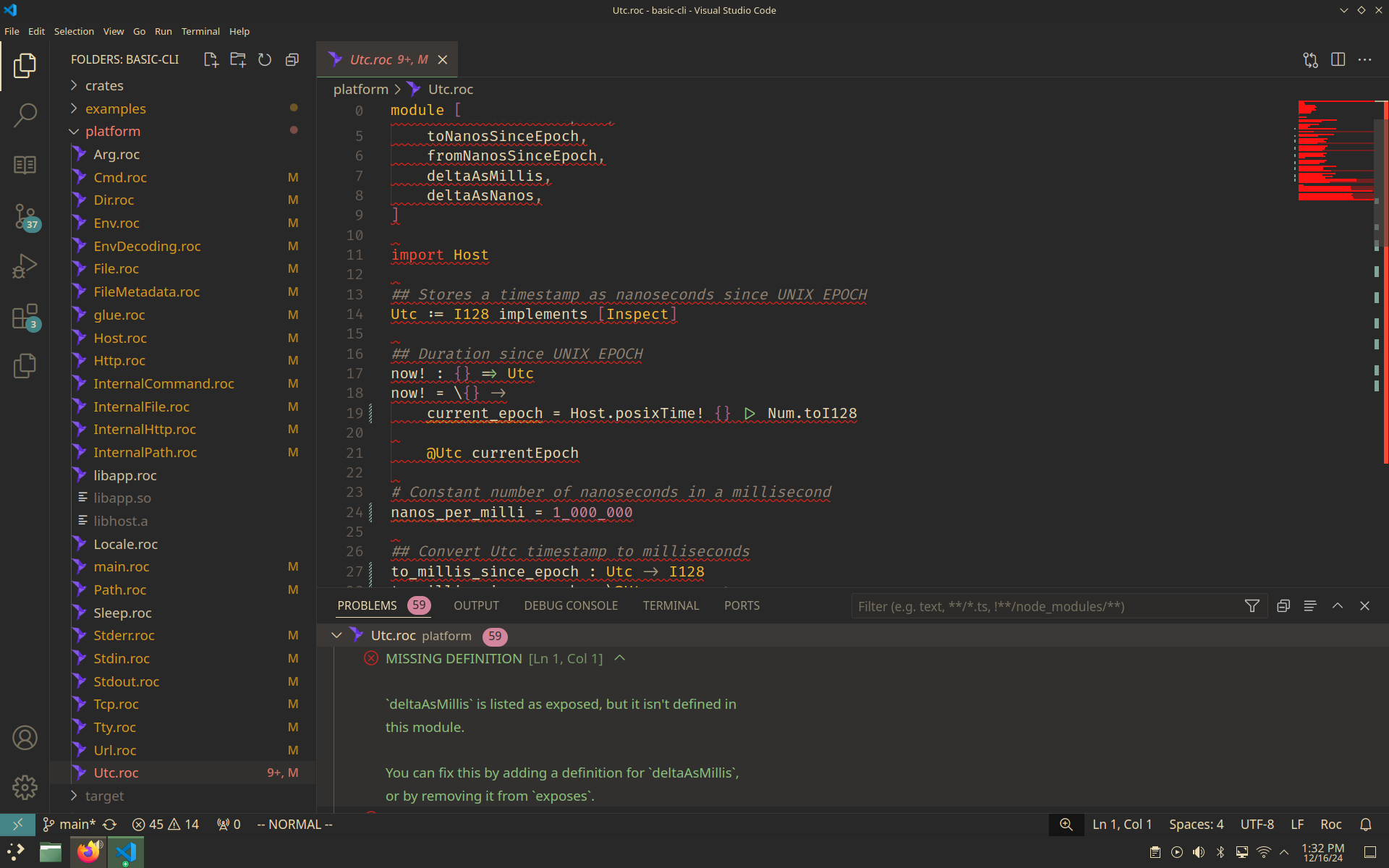Image resolution: width=1389 pixels, height=868 pixels.
Task: Synchronize changes from the status bar
Action: click(110, 824)
